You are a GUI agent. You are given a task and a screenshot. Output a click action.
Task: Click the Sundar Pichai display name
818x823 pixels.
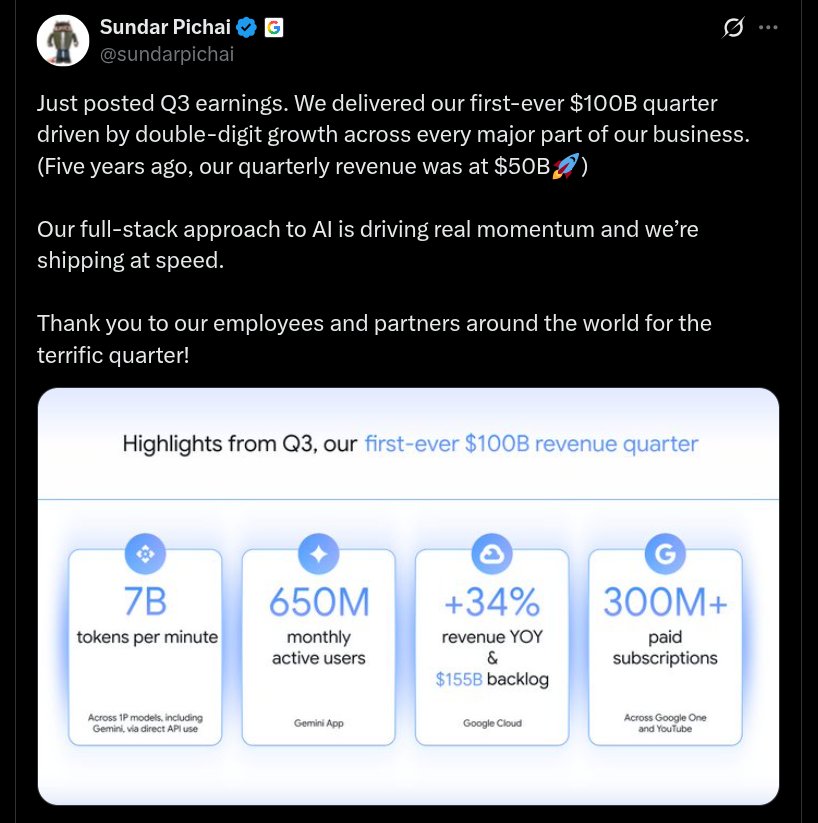164,27
